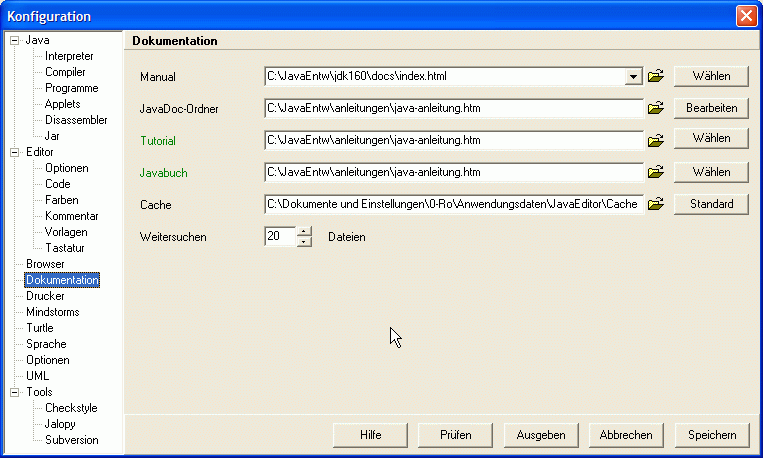Screen dimensions: 763x458
Task: Select Tools in the tree
Action: point(39,392)
